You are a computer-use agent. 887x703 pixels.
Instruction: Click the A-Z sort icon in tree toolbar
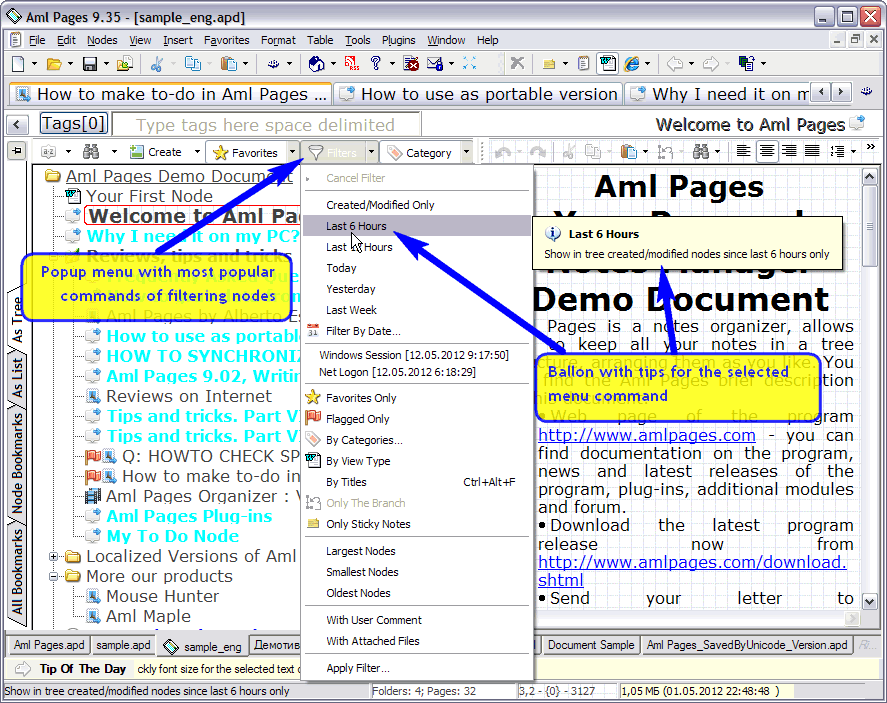pyautogui.click(x=49, y=152)
